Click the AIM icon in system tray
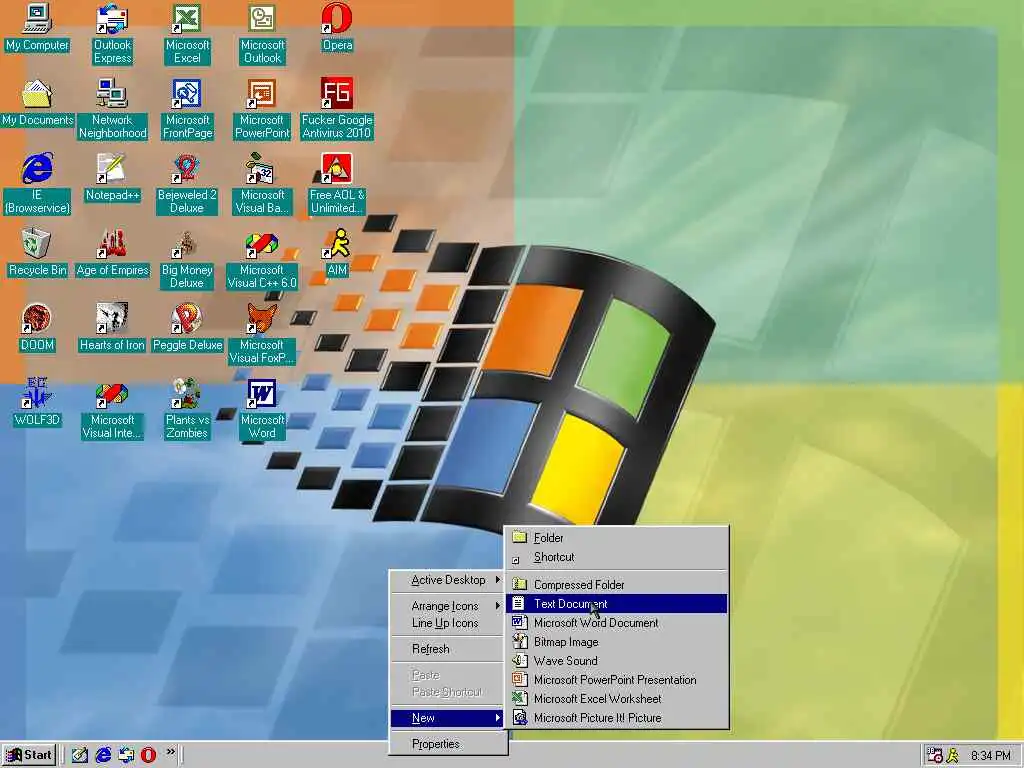The width and height of the screenshot is (1024, 768). click(953, 756)
